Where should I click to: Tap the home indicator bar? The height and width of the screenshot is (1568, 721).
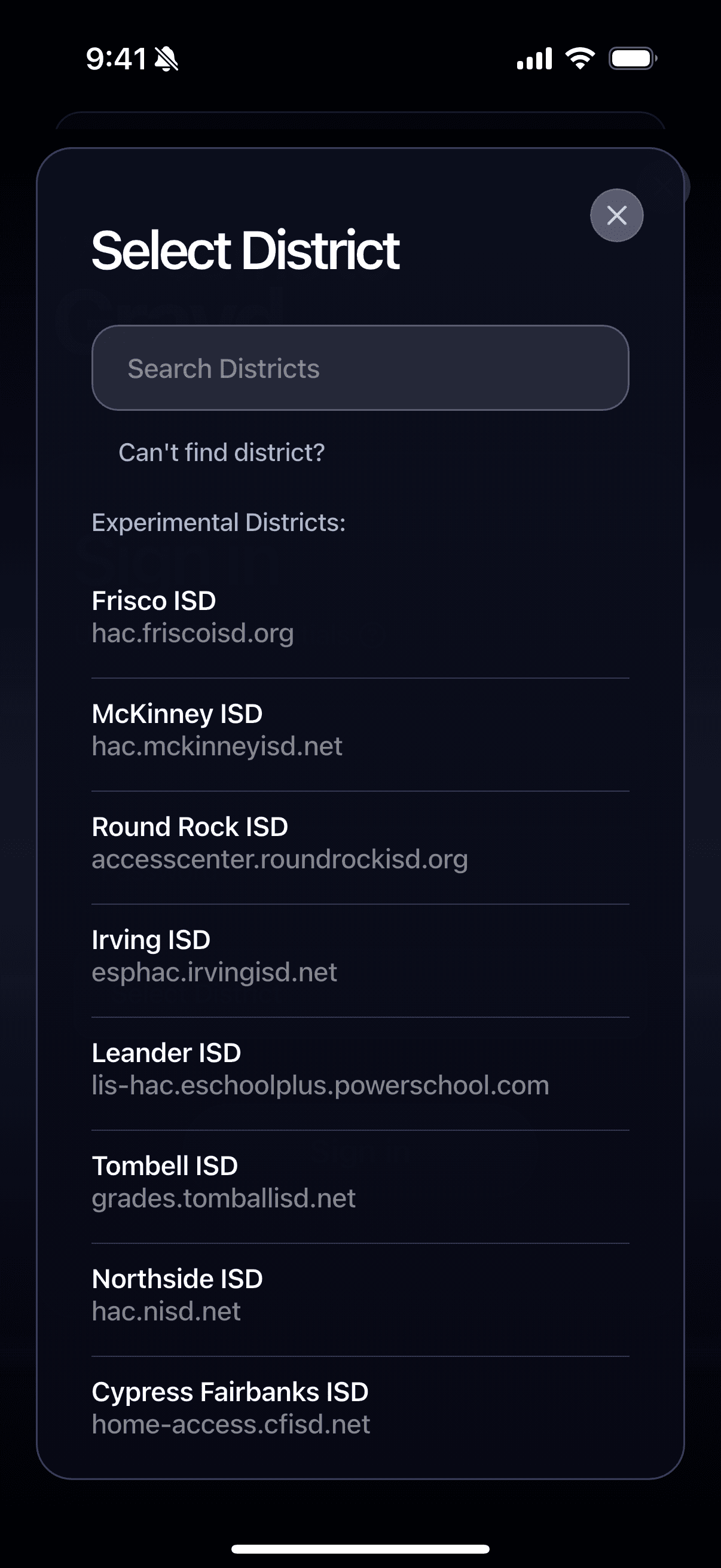(x=360, y=1548)
